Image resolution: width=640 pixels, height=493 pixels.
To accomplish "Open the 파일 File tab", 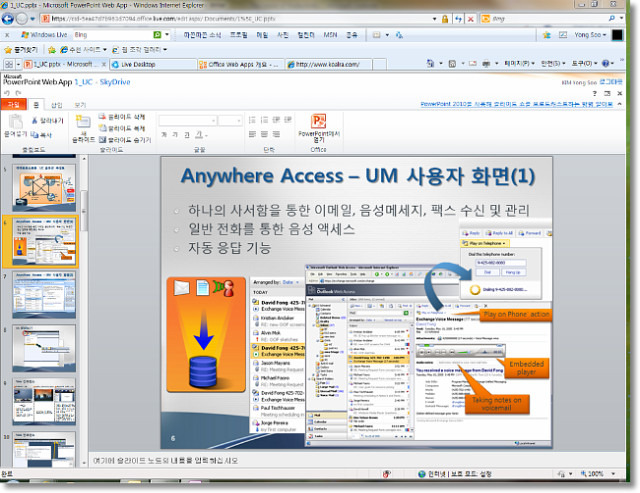I will [13, 104].
